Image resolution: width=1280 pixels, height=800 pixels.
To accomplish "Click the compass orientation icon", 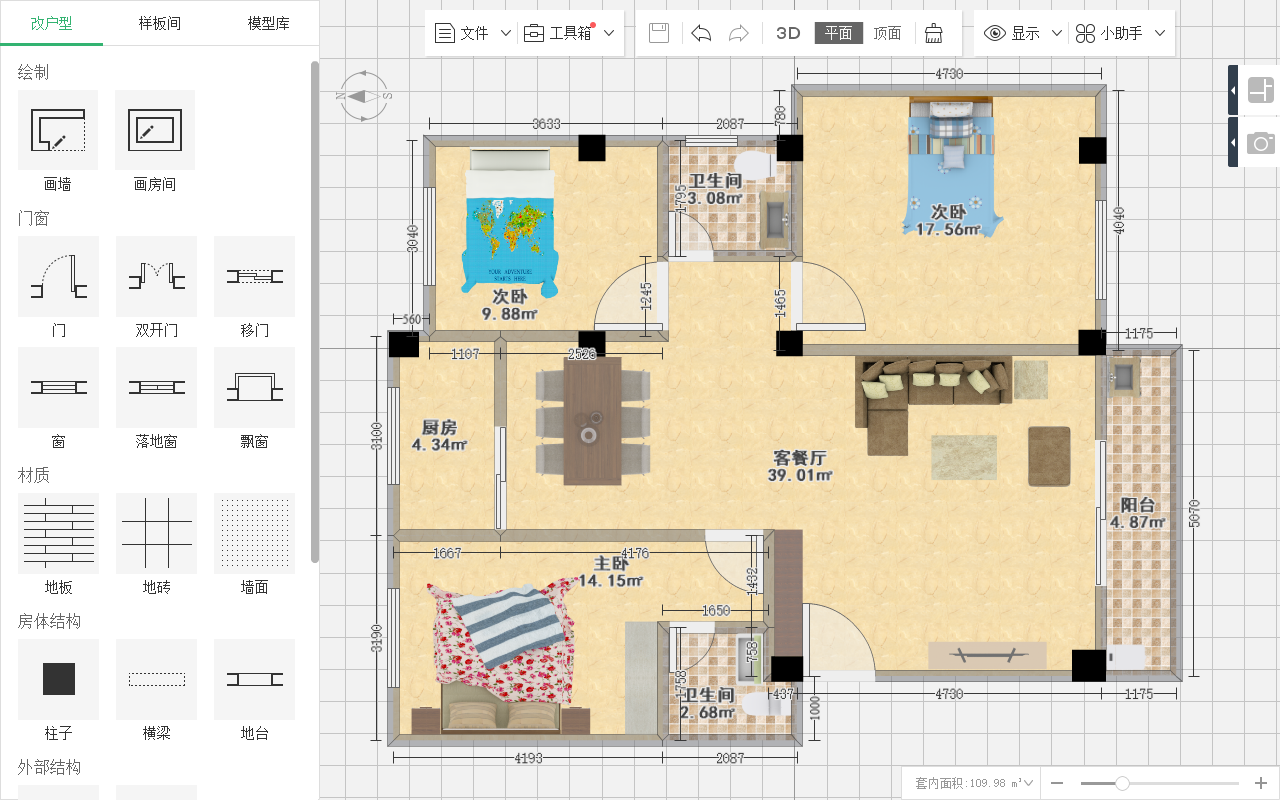I will click(x=364, y=96).
